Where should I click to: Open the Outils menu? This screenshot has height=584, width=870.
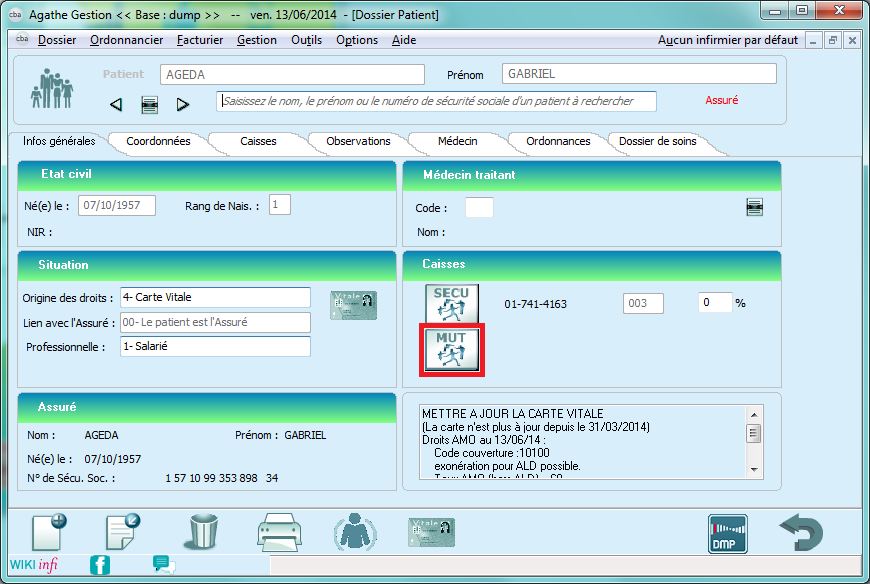pyautogui.click(x=306, y=40)
